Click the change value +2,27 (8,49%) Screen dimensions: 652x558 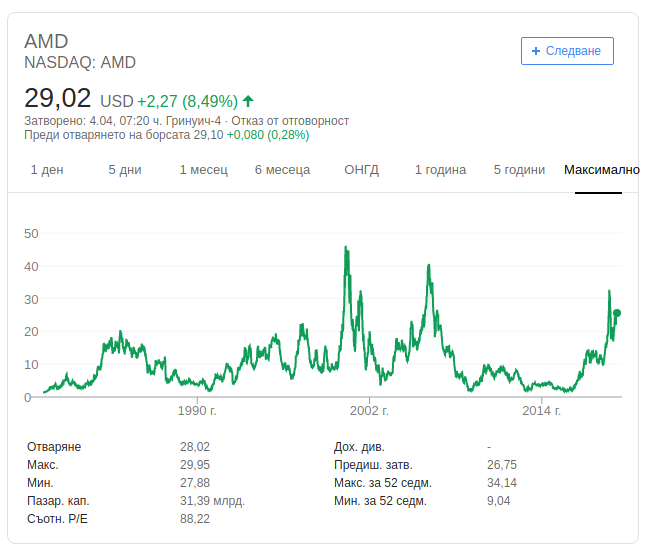(x=188, y=101)
